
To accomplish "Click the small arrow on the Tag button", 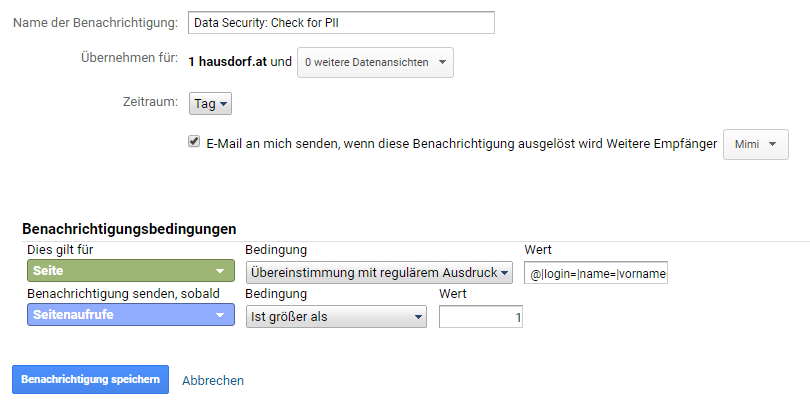I will click(x=223, y=103).
